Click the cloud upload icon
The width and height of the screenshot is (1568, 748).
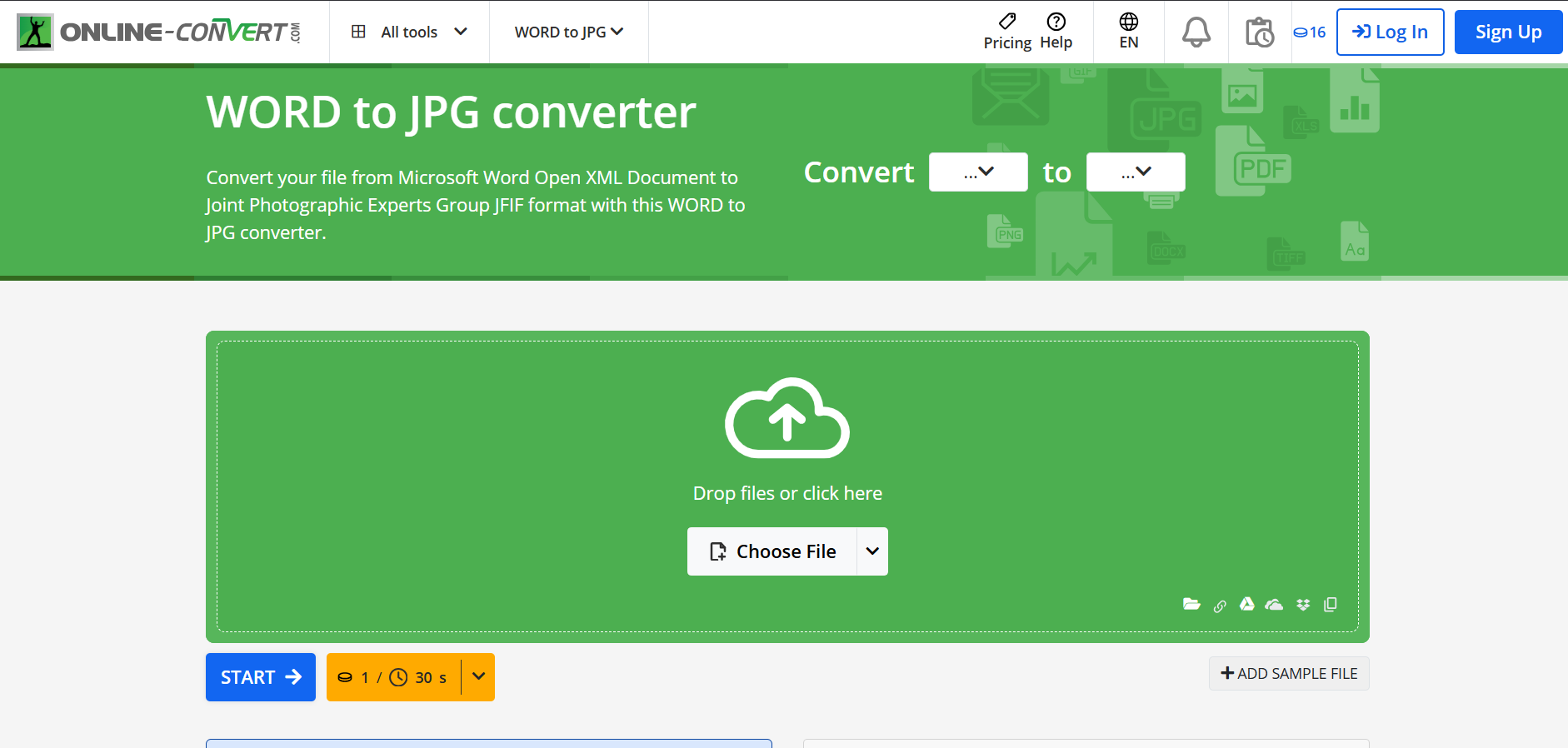[787, 418]
